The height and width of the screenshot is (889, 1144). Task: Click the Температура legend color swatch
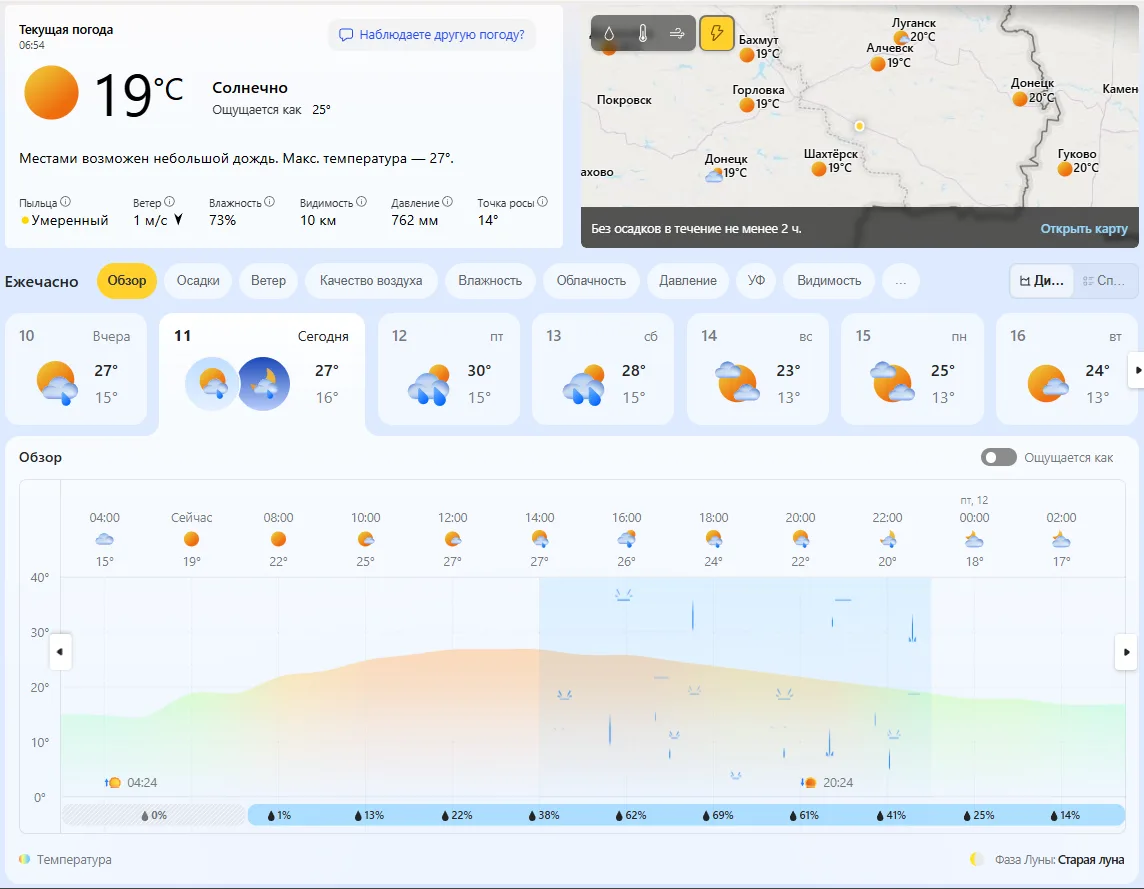click(x=25, y=859)
